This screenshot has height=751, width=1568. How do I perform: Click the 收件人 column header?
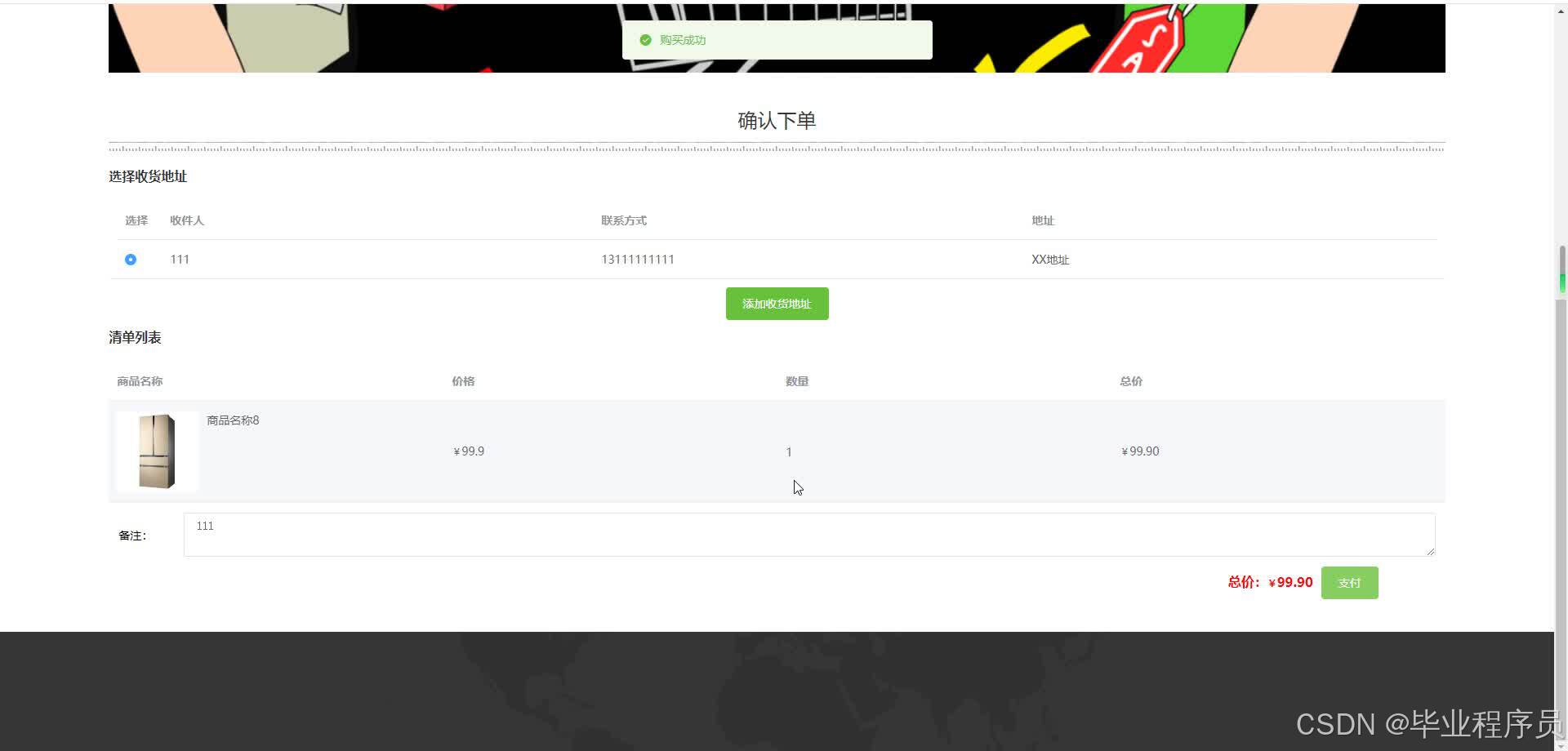click(187, 220)
